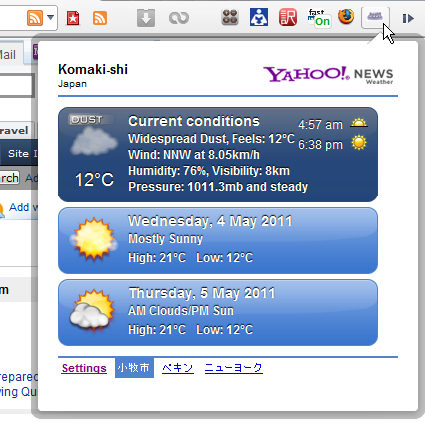Open the Settings link
The width and height of the screenshot is (425, 439).
pos(84,368)
